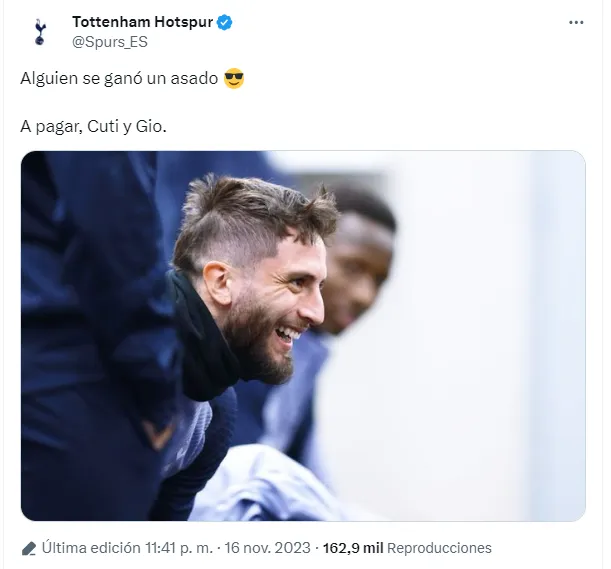Open the @Spurs_ES handle link
Viewport: 611px width, 569px height.
pyautogui.click(x=110, y=42)
